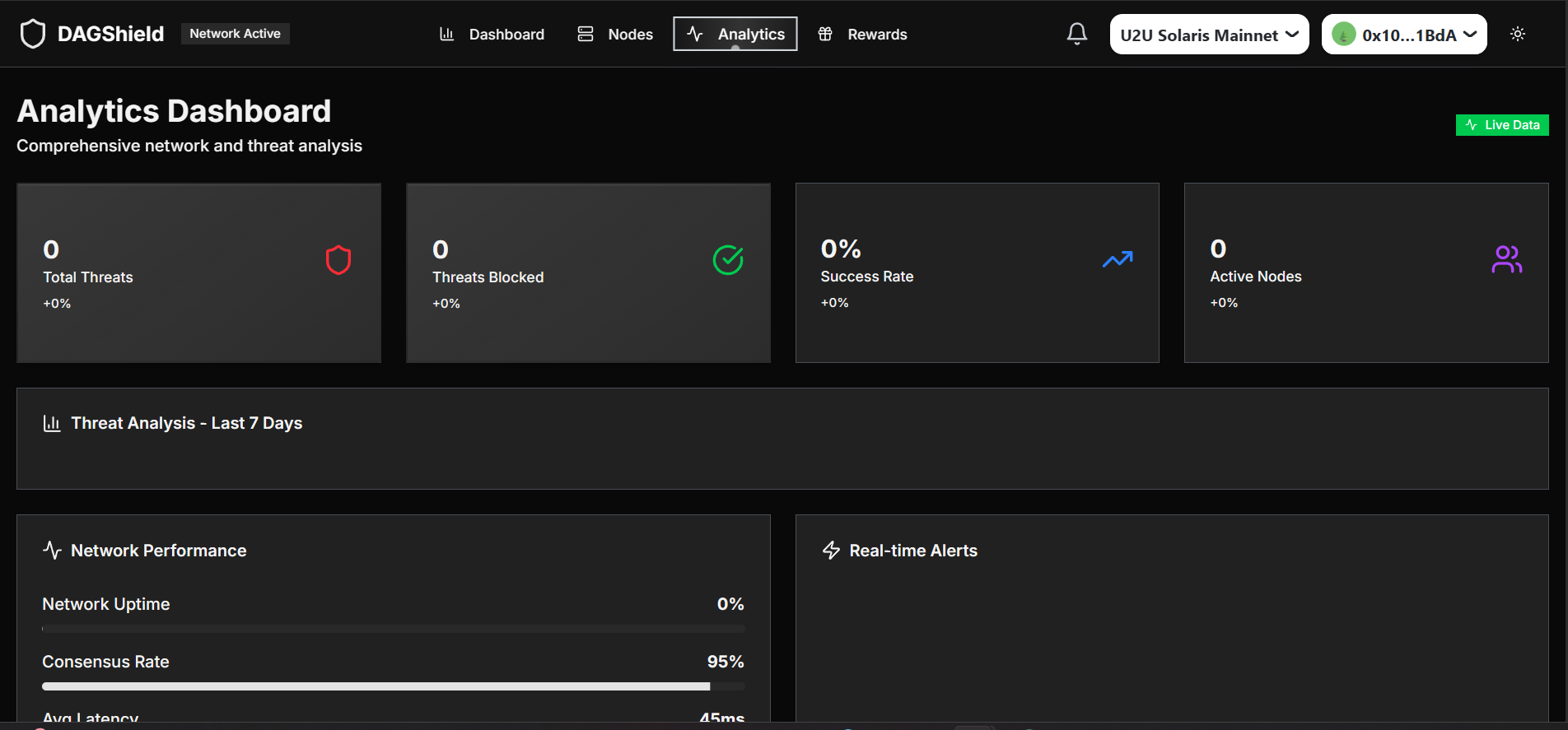Click the bar chart icon beside Threat Analysis
This screenshot has width=1568, height=730.
[52, 423]
